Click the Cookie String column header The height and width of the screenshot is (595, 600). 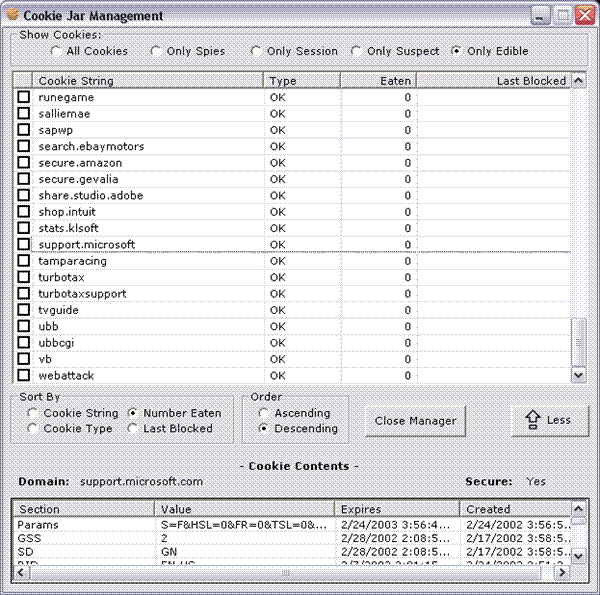click(x=148, y=81)
